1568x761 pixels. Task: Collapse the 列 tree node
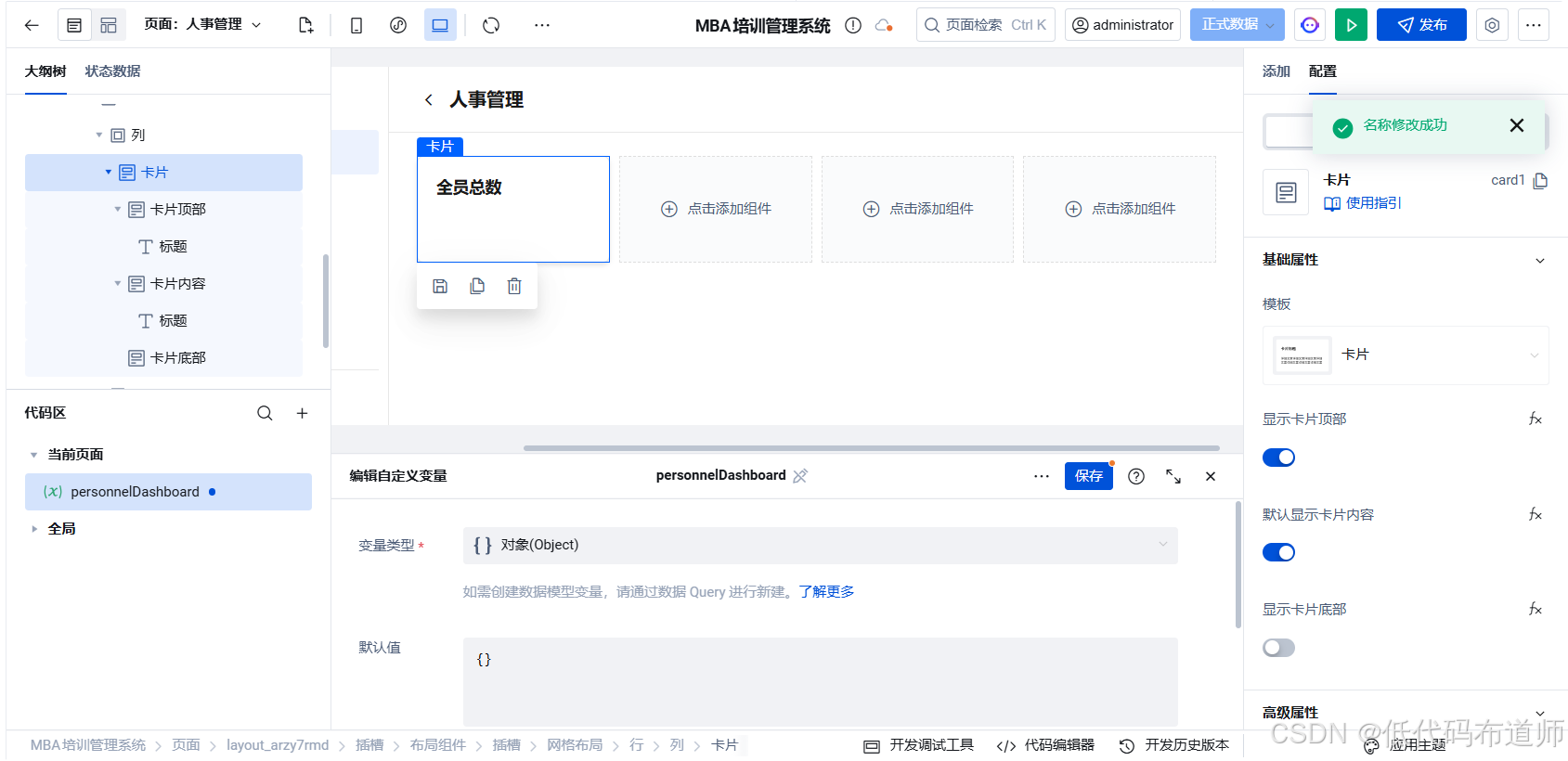99,135
